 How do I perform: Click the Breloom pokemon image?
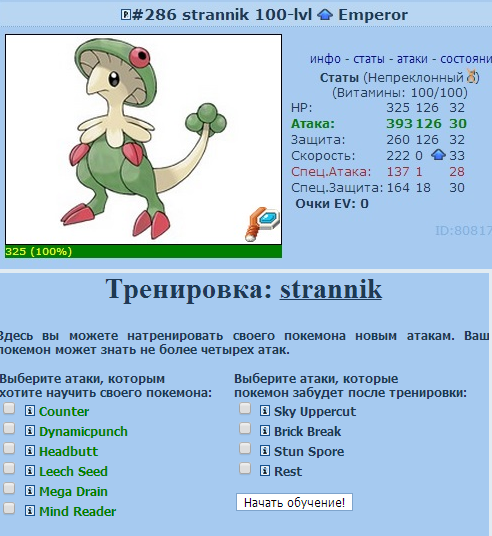point(143,139)
